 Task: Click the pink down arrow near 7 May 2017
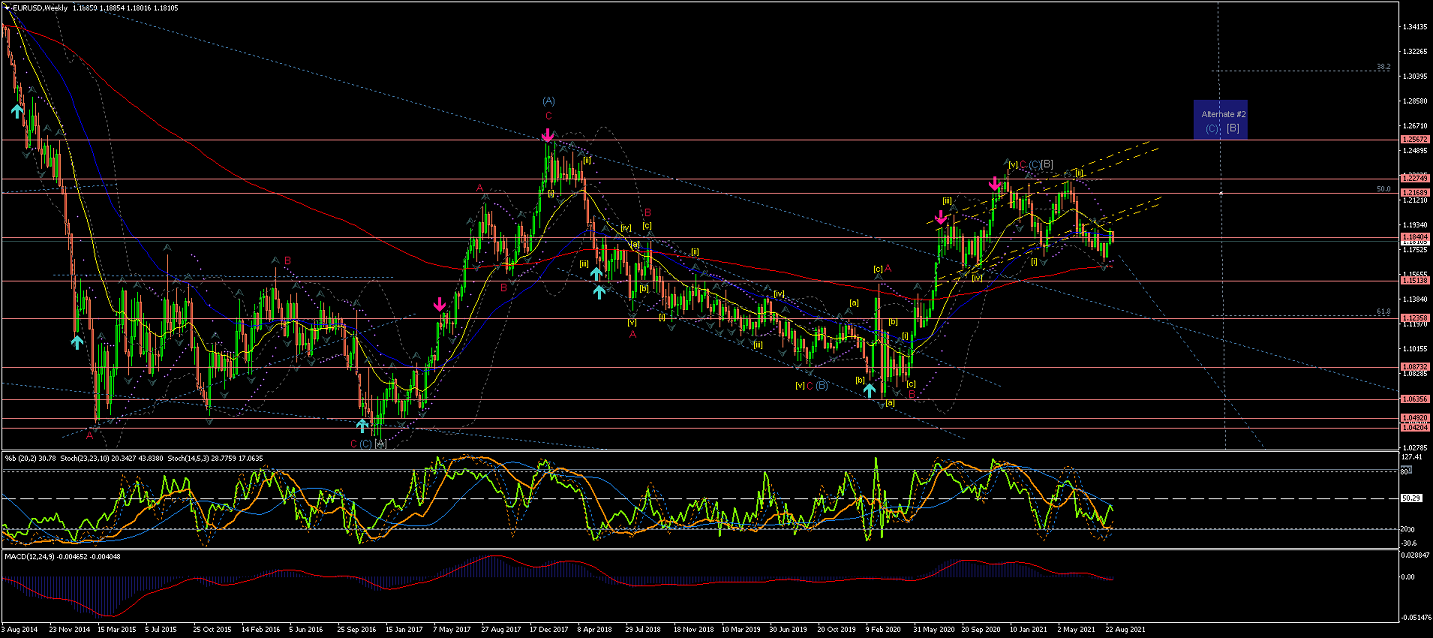click(440, 304)
